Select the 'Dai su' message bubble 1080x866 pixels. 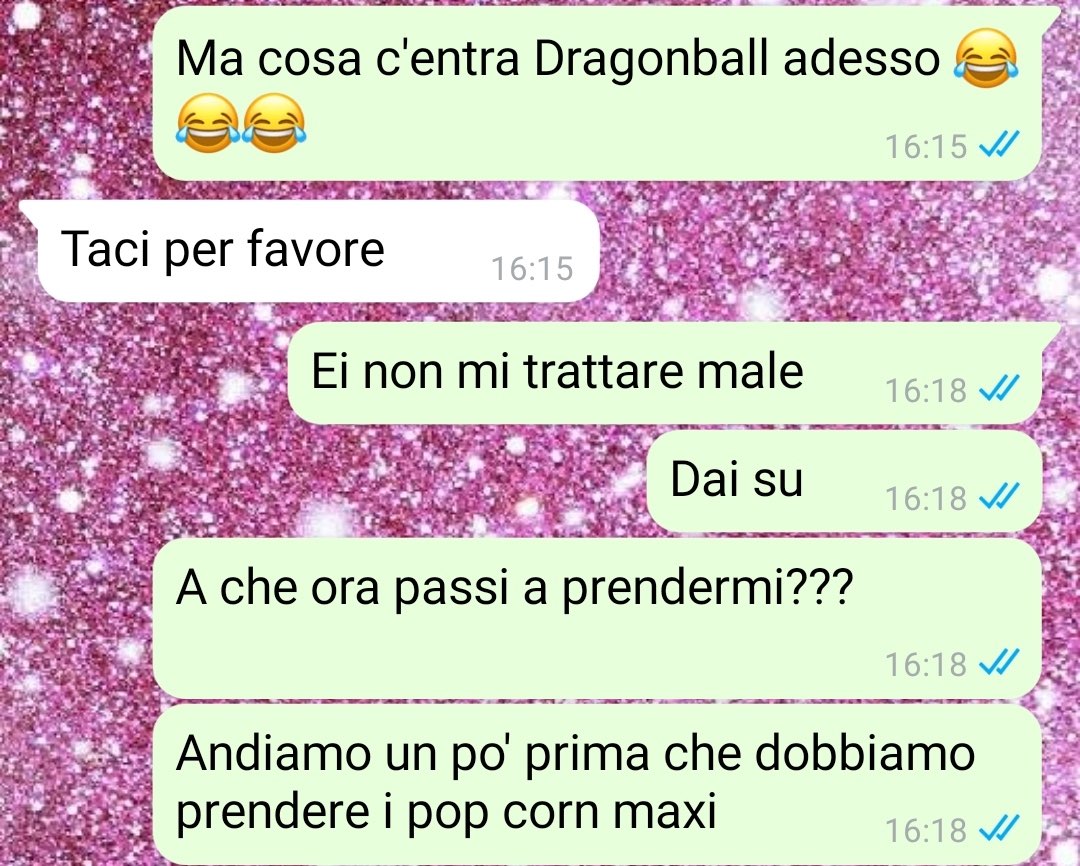pos(844,481)
